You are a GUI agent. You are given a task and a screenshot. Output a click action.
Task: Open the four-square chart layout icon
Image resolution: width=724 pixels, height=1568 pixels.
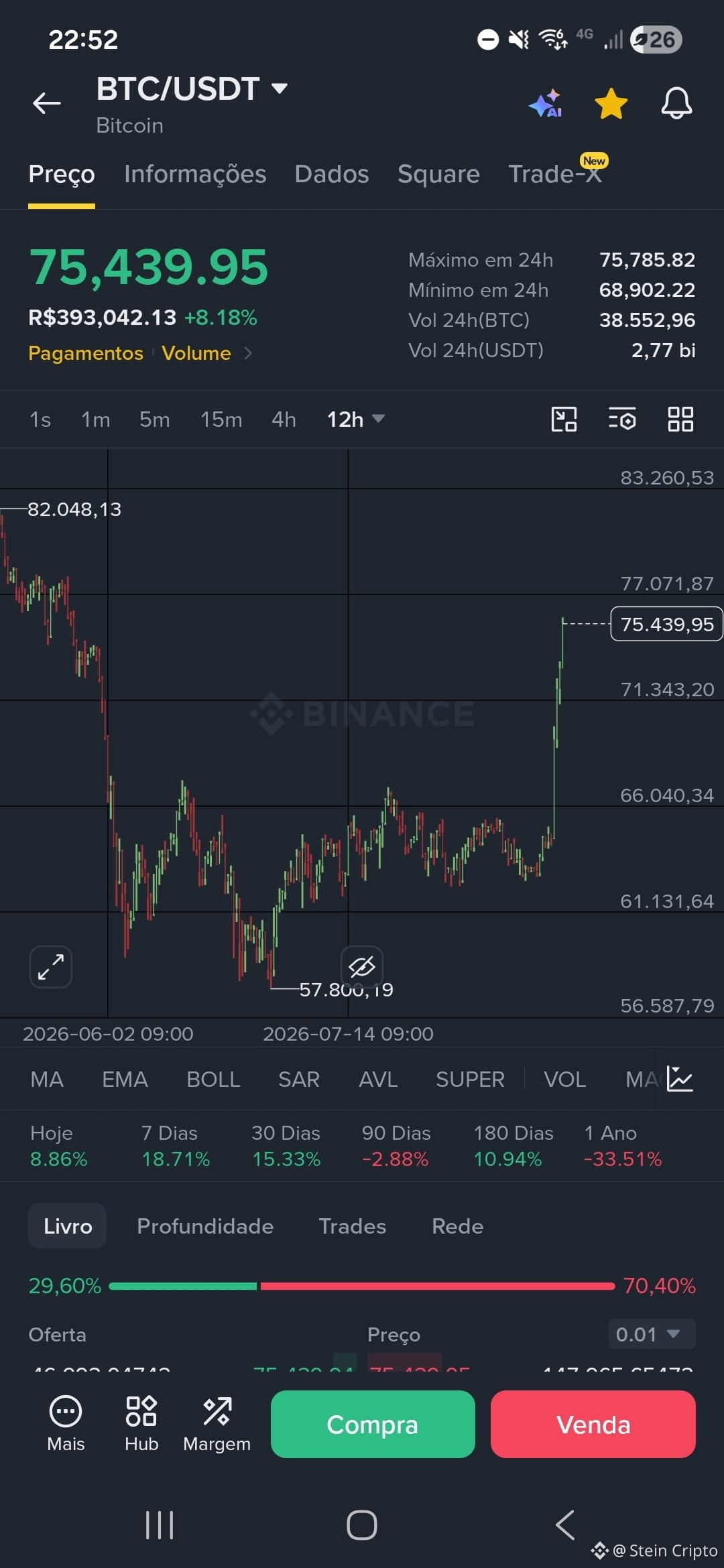[x=680, y=419]
